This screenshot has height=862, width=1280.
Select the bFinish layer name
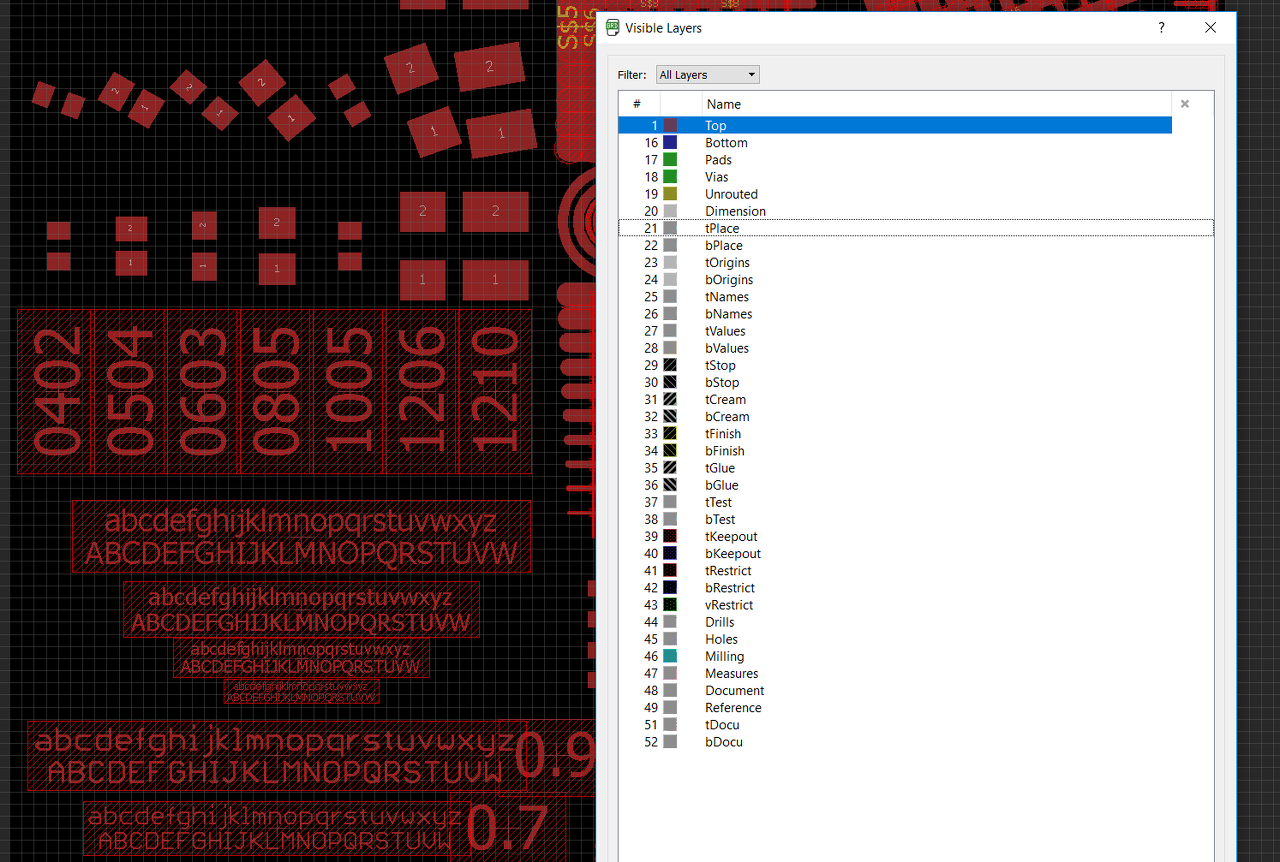[x=725, y=451]
